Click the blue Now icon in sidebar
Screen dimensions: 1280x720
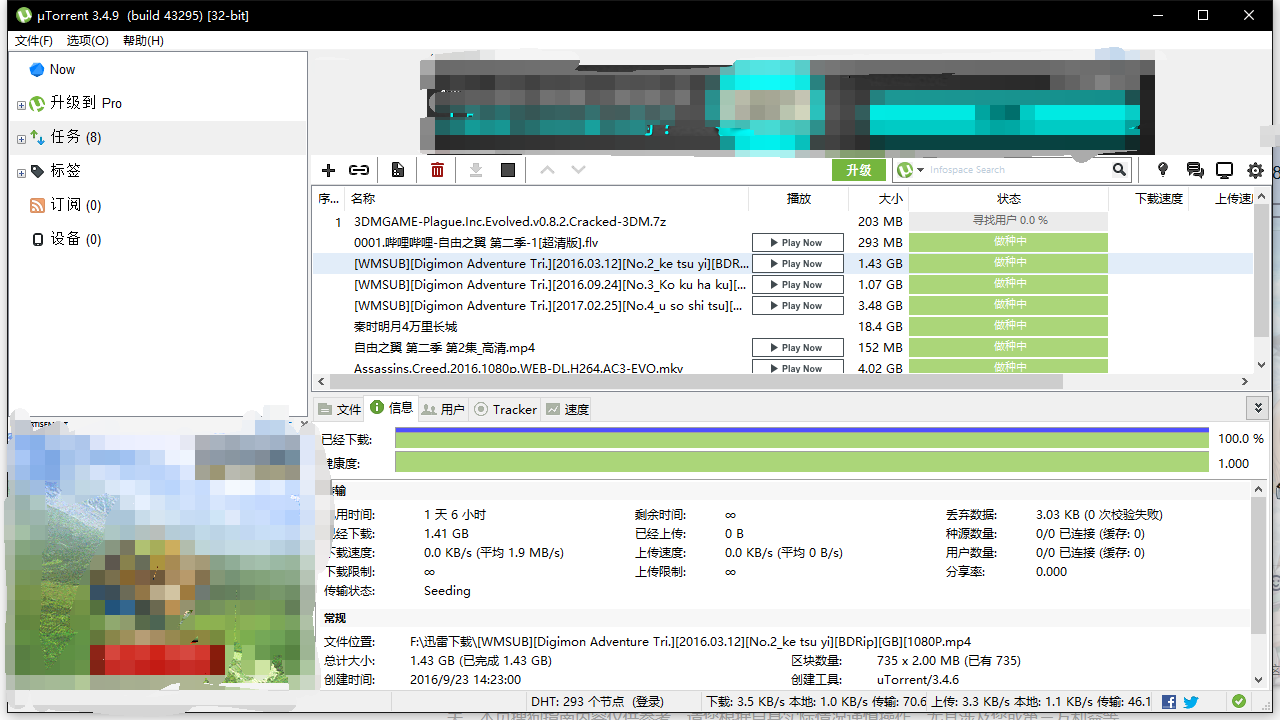point(37,69)
